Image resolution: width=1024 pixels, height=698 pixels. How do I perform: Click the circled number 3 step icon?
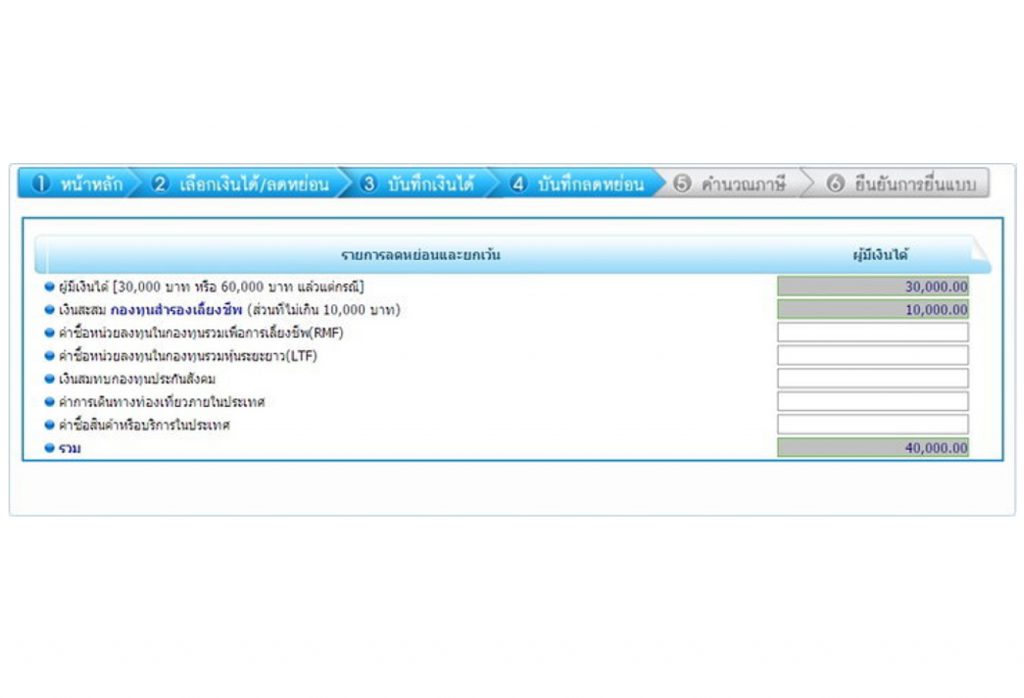(369, 184)
